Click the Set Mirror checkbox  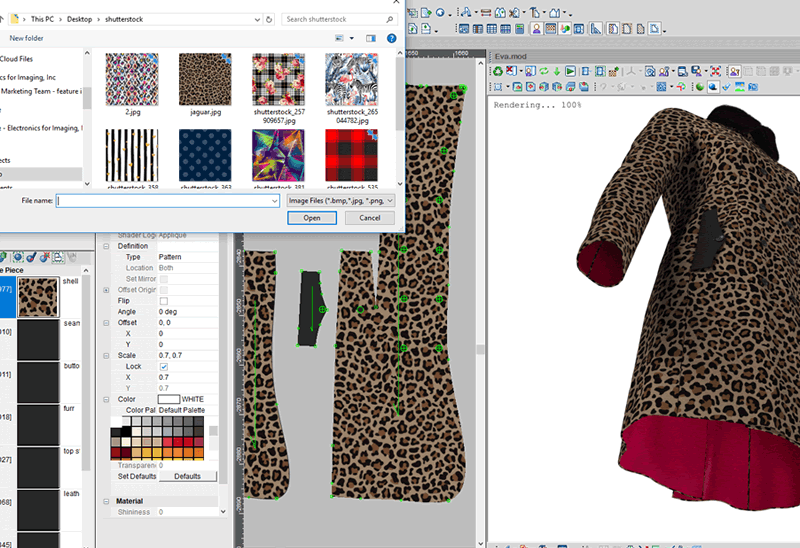click(x=164, y=279)
